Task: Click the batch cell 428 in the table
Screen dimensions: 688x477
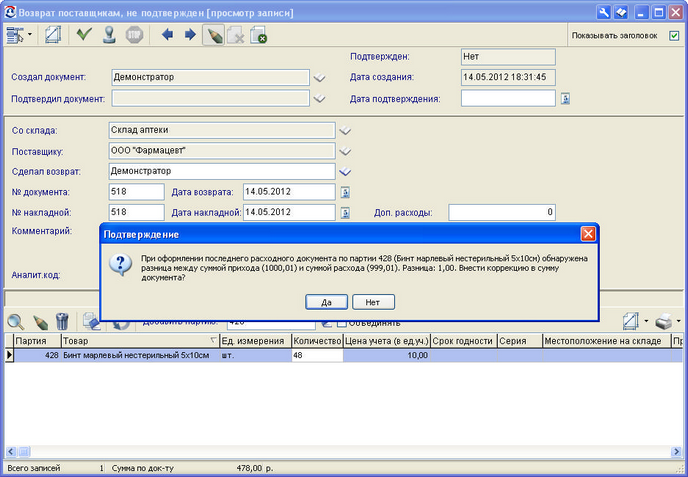Action: tap(37, 355)
